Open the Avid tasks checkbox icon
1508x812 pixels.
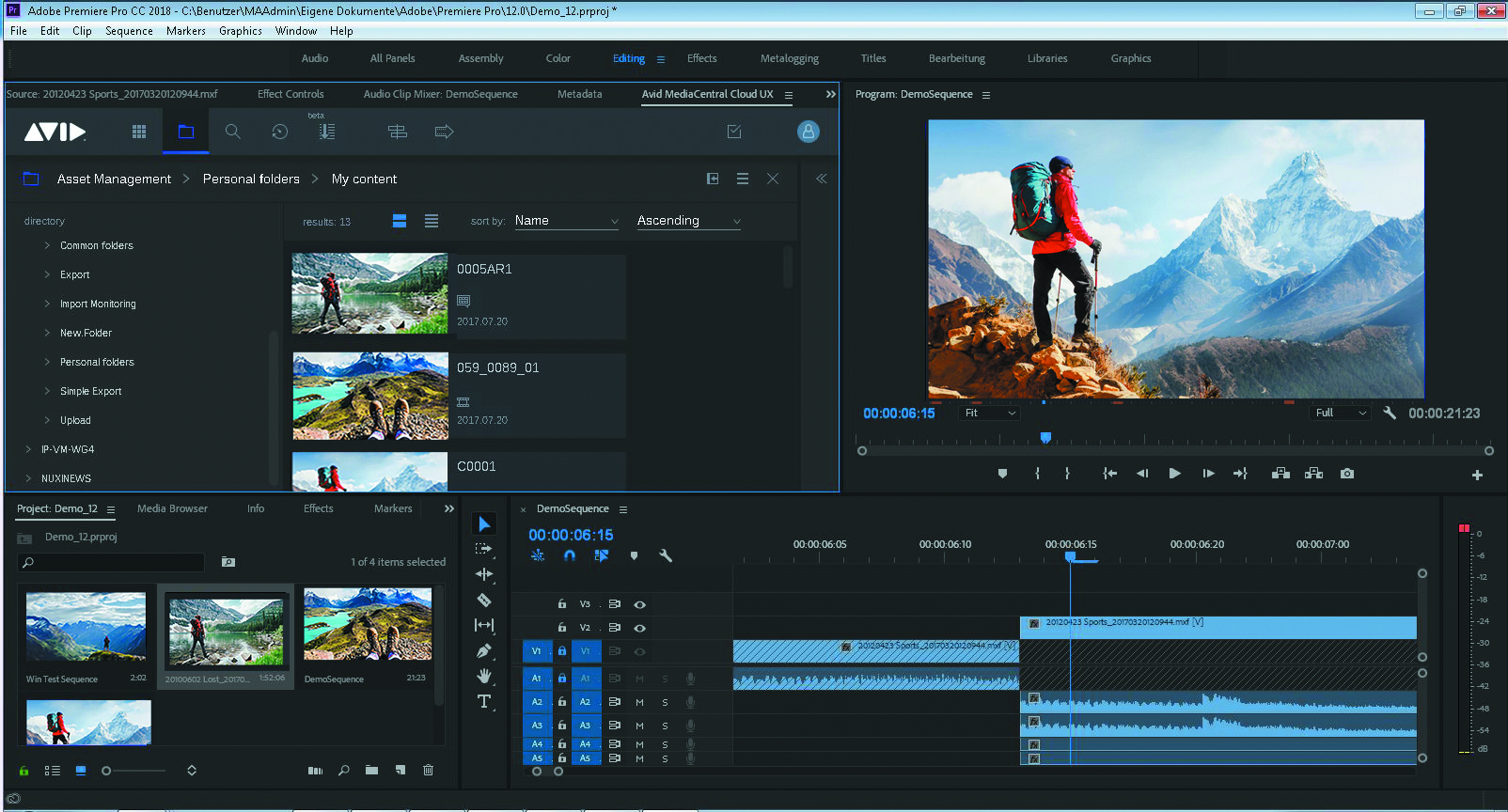[734, 132]
